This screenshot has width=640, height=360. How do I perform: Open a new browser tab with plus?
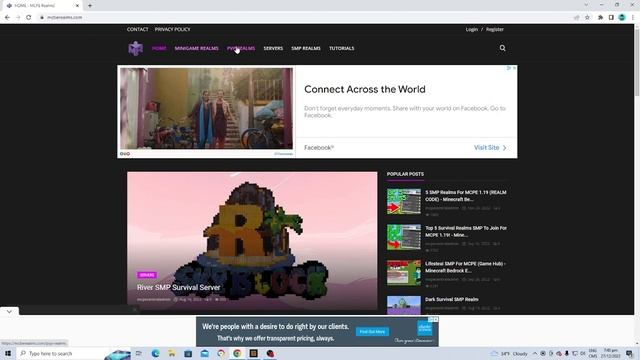pyautogui.click(x=90, y=5)
